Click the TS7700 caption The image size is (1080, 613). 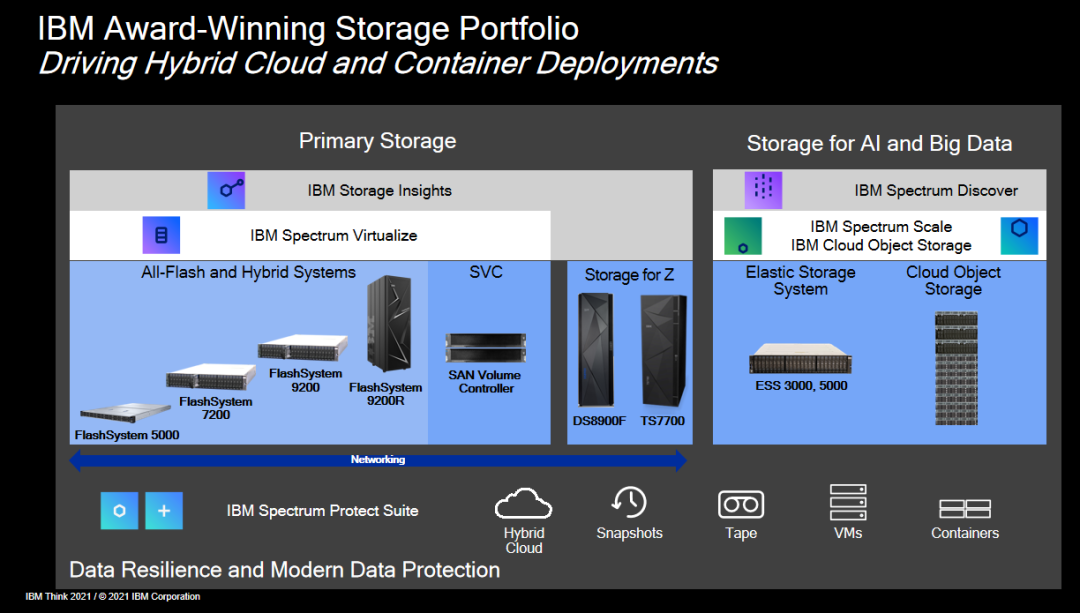coord(663,421)
